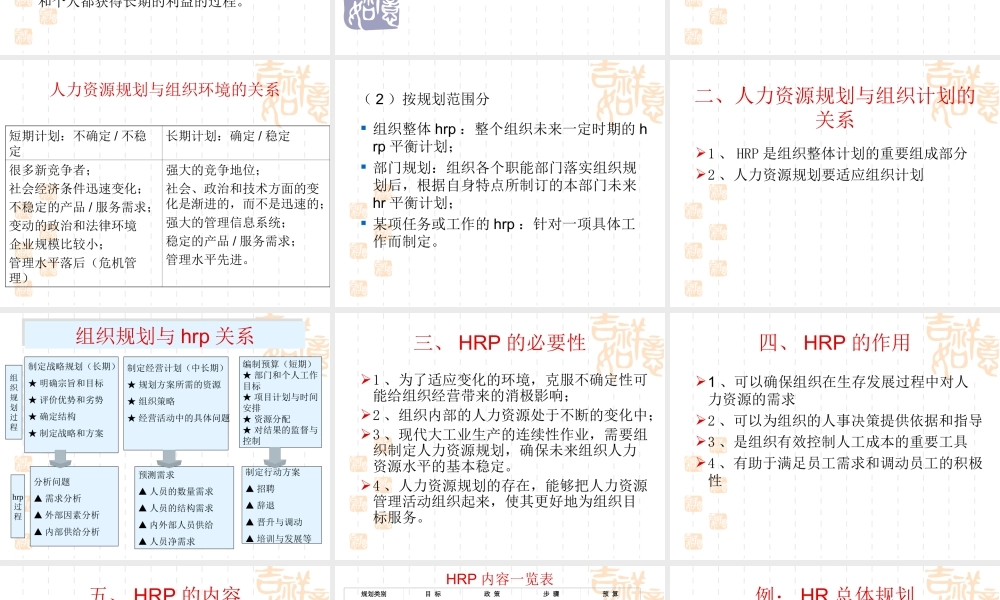This screenshot has width=1000, height=600.
Task: Open the HRP 内容一览表 slide
Action: coord(500,583)
